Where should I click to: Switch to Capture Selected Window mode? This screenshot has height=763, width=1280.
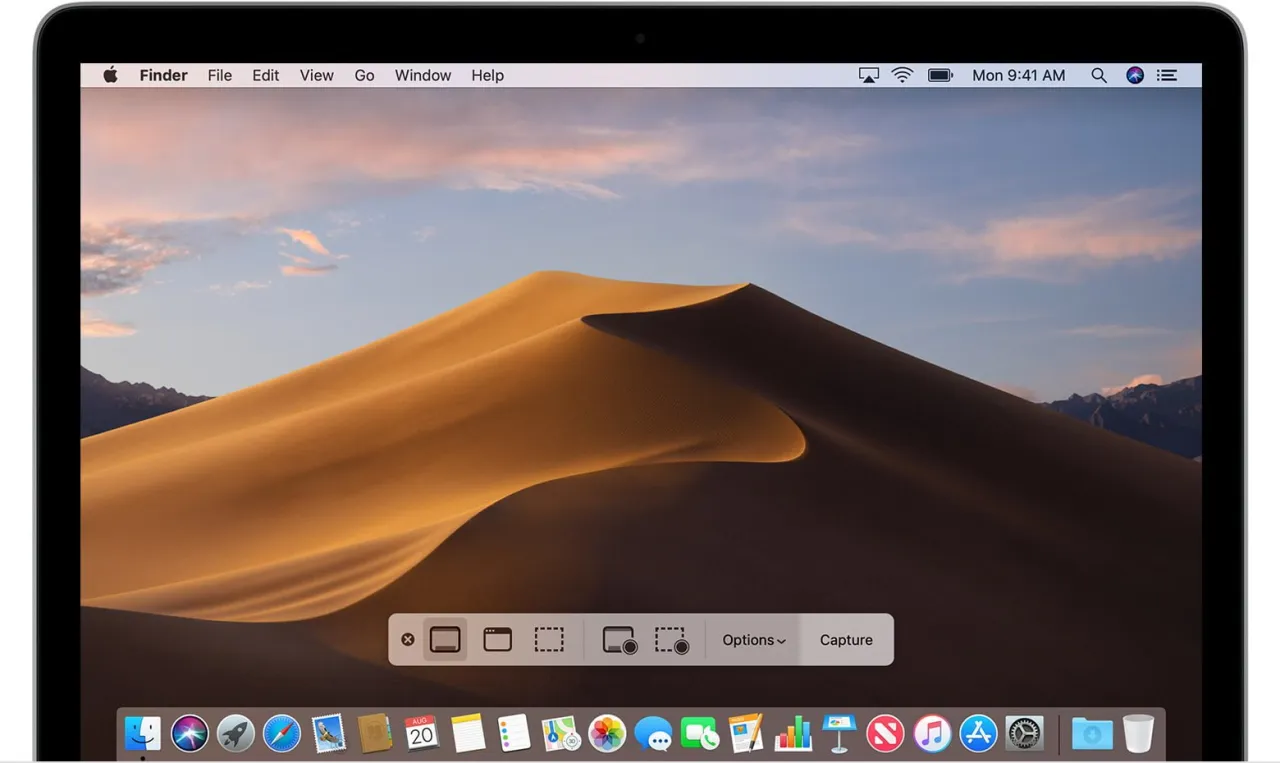pyautogui.click(x=497, y=639)
